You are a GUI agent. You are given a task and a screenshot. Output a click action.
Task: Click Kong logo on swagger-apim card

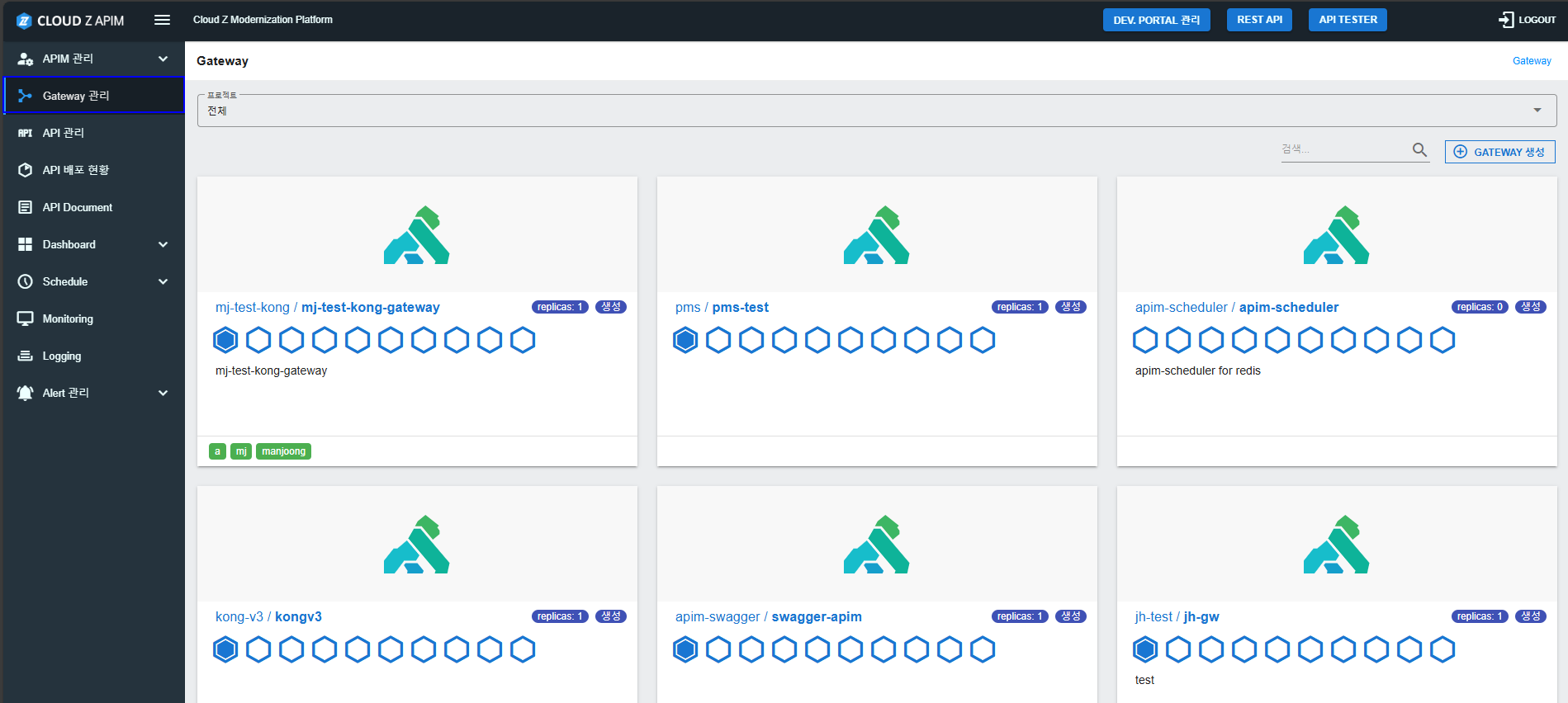point(877,545)
